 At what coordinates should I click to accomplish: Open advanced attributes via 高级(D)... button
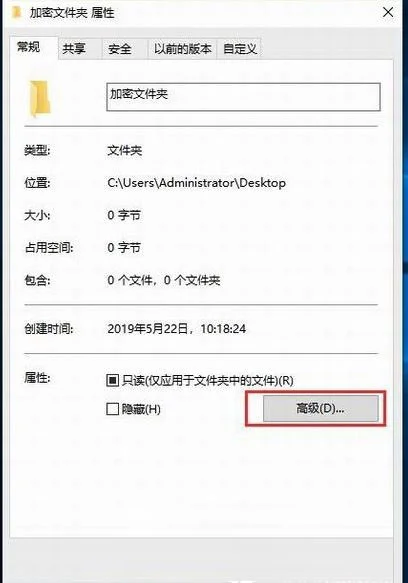(321, 408)
